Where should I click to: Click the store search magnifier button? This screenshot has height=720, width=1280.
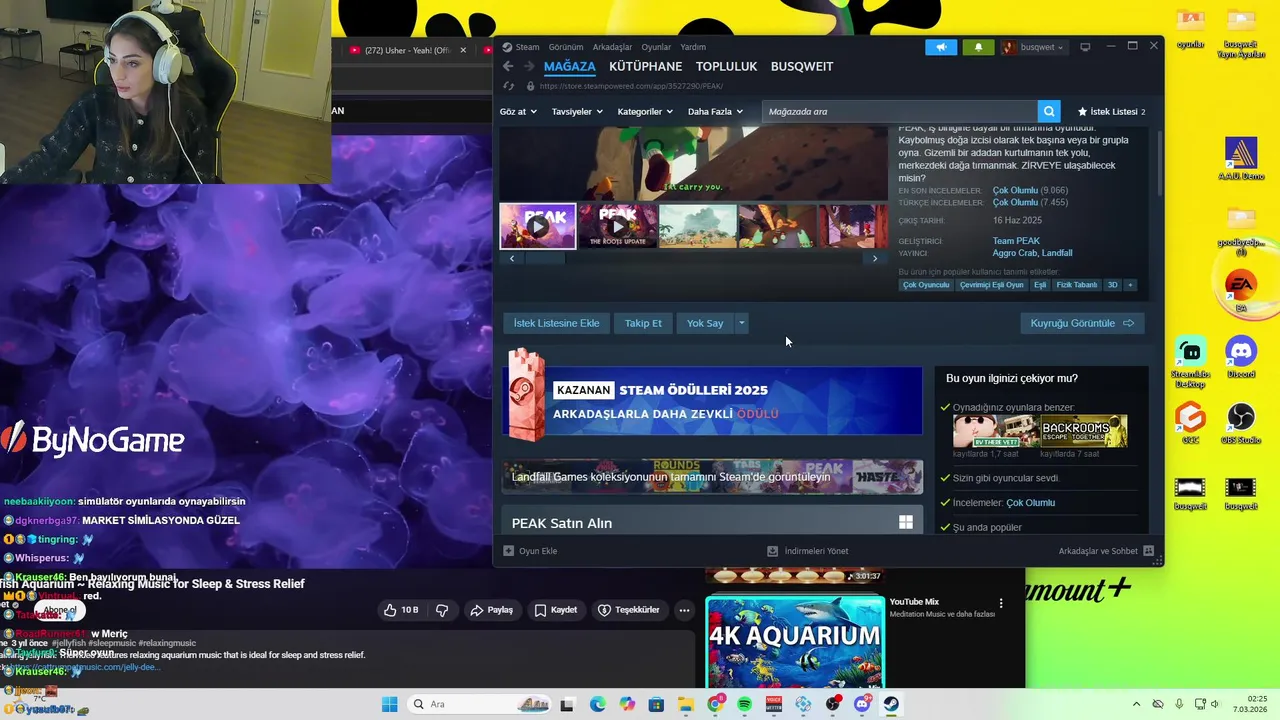click(1048, 111)
